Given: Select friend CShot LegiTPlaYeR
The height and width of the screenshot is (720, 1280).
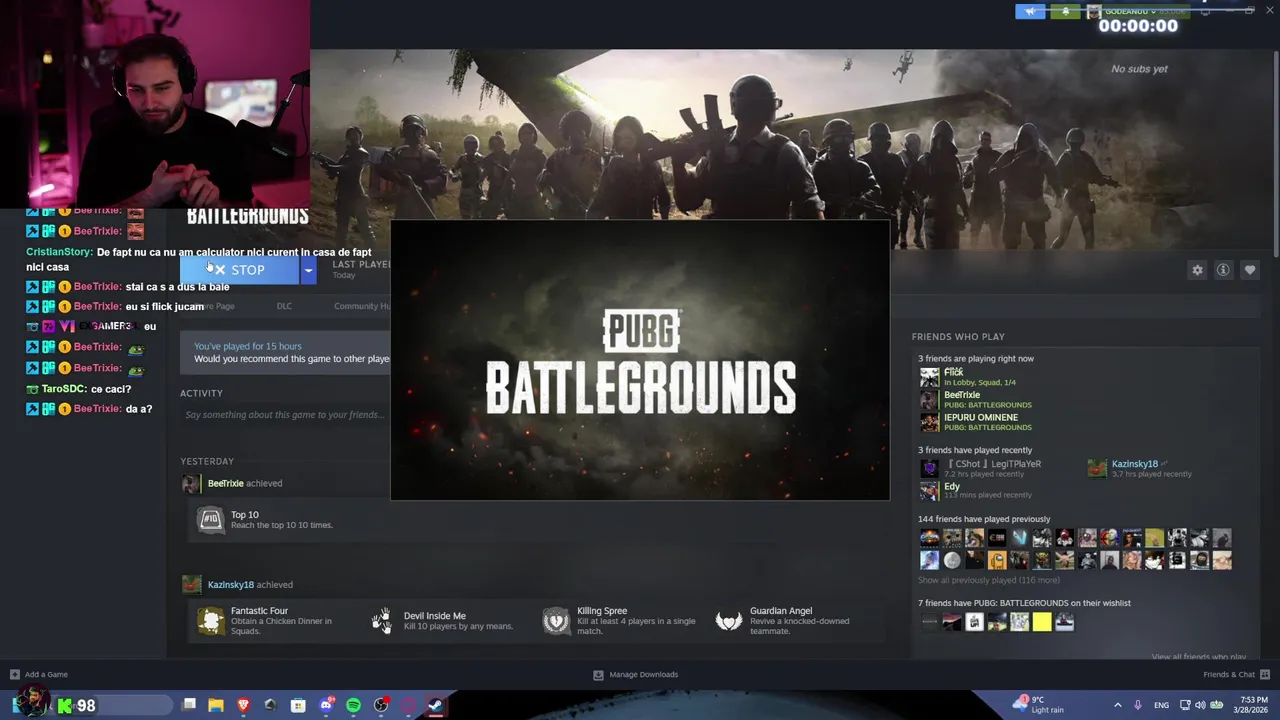Looking at the screenshot, I should click(x=993, y=464).
